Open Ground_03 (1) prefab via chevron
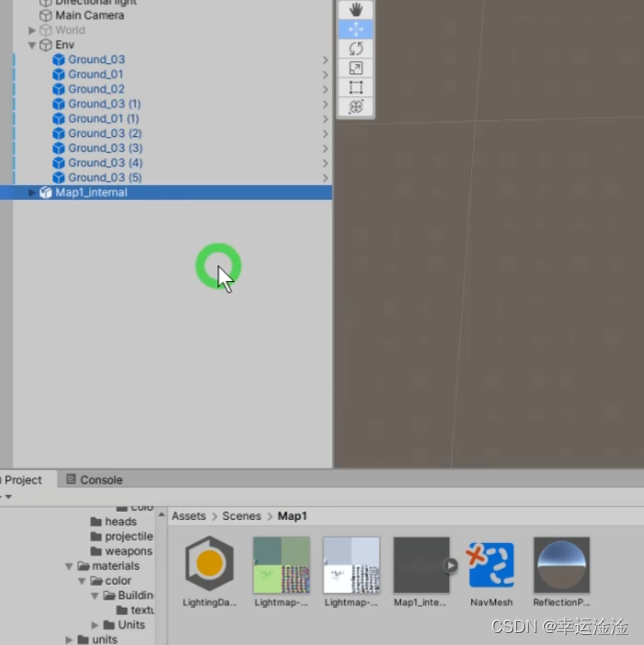Viewport: 644px width, 645px height. 325,104
